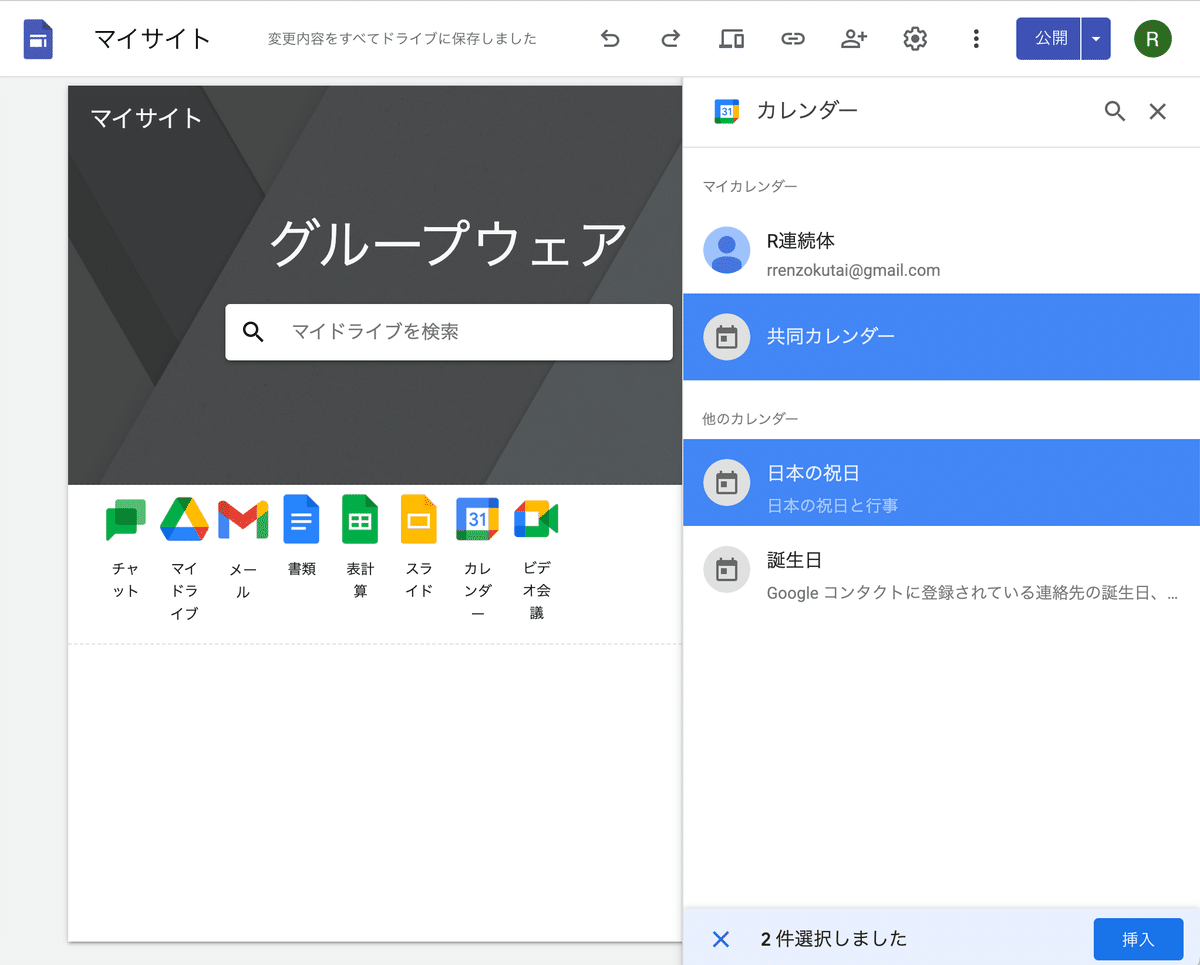Expand the publish dropdown arrow
Screen dimensions: 1200x965
tap(1096, 39)
